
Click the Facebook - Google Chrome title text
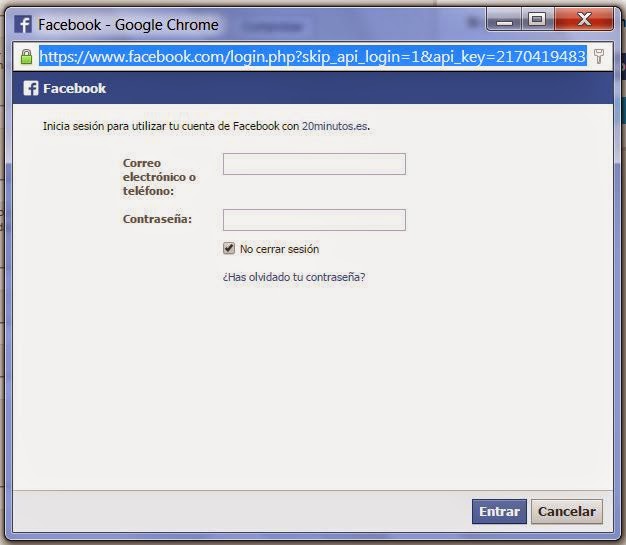[128, 25]
